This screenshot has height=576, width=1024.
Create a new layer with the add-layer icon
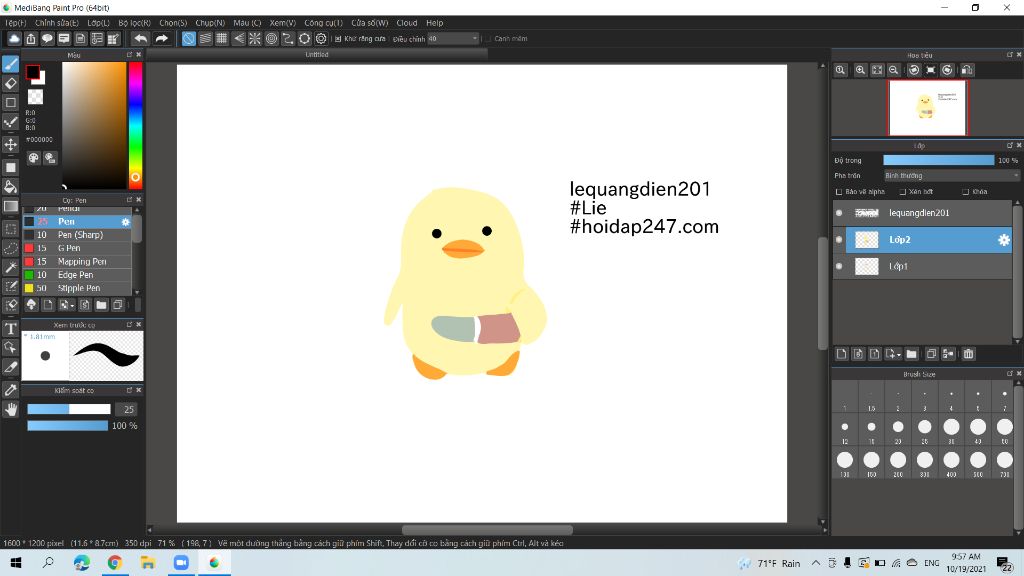(x=841, y=353)
